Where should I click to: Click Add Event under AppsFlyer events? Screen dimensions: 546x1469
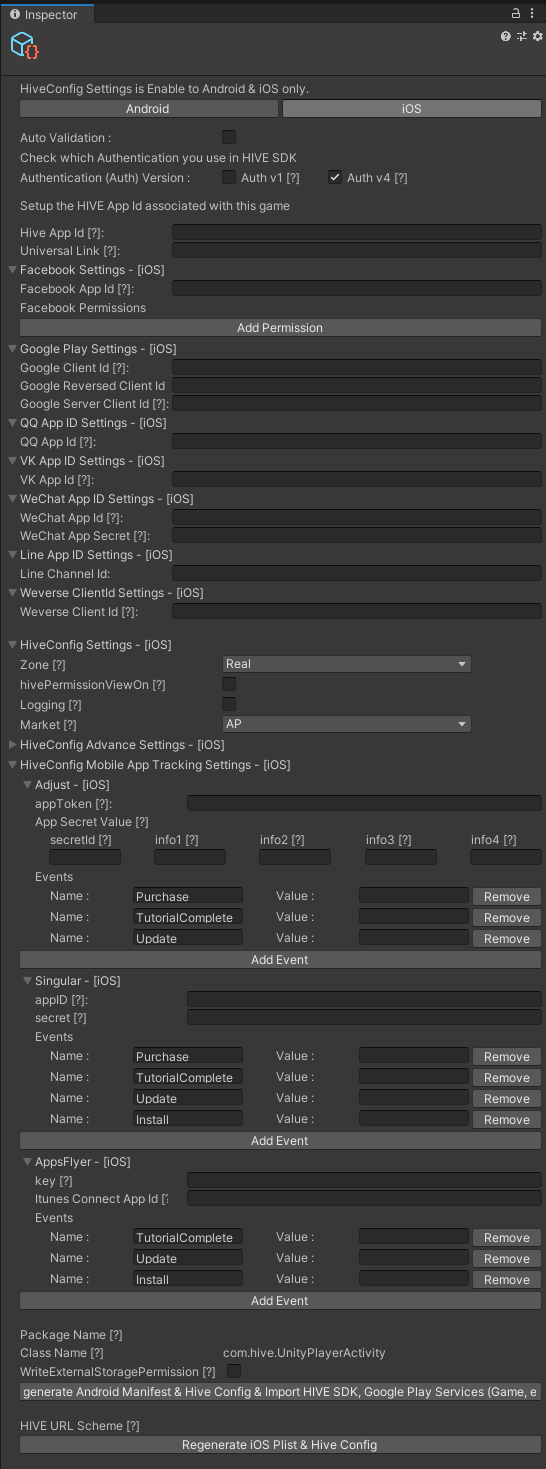pos(280,1301)
